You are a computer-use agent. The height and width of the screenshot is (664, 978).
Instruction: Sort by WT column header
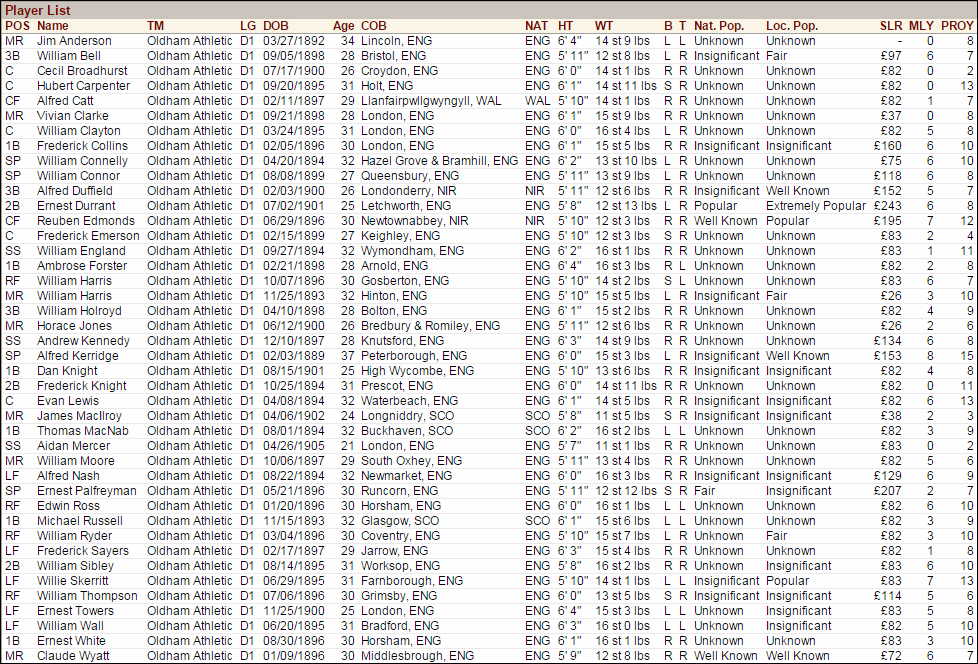pos(604,26)
